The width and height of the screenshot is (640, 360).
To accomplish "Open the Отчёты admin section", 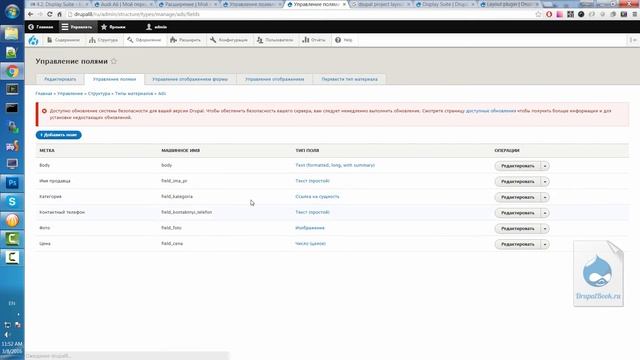I will [x=313, y=40].
